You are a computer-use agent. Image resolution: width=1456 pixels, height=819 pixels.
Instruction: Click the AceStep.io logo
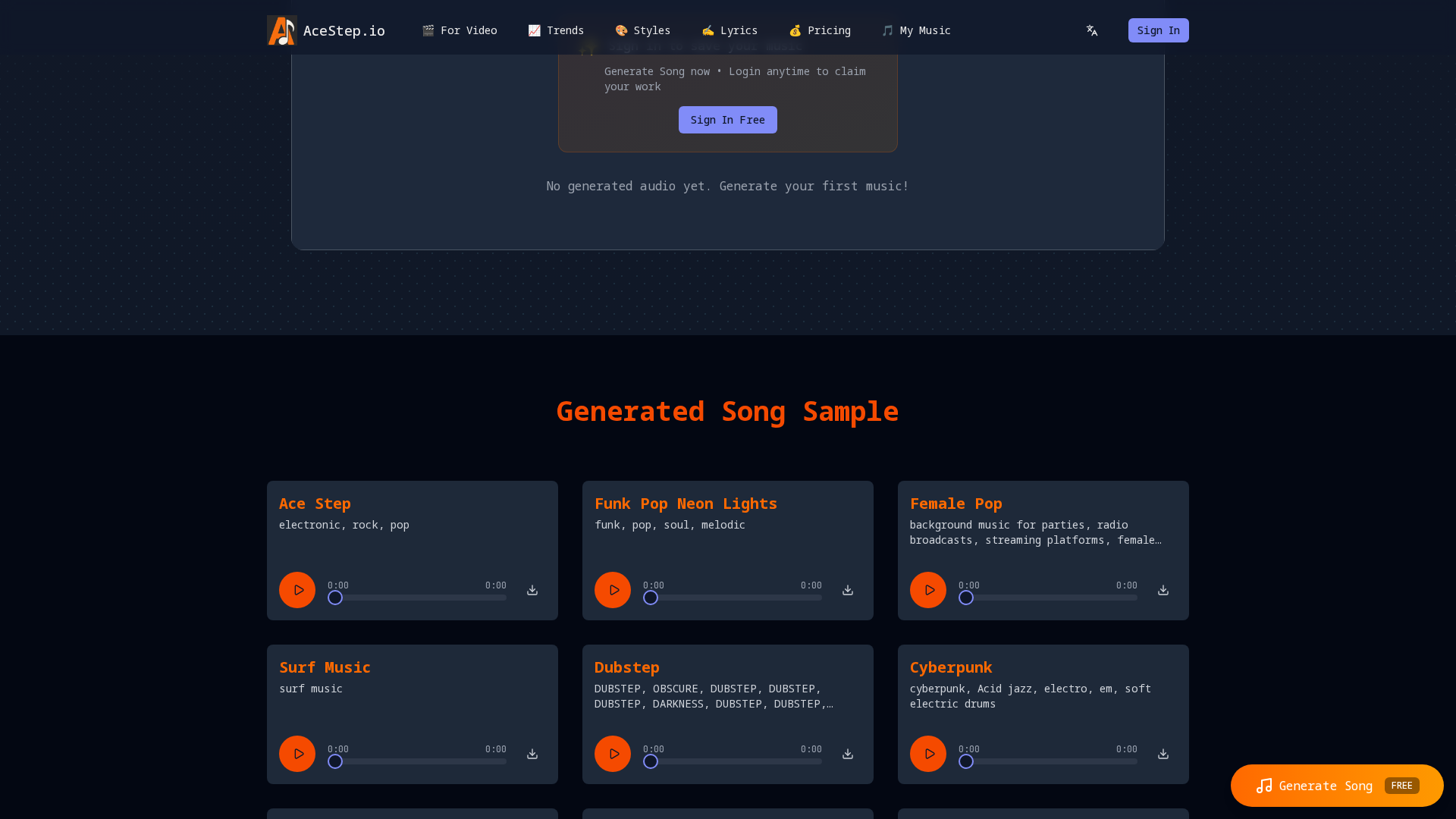click(x=325, y=30)
